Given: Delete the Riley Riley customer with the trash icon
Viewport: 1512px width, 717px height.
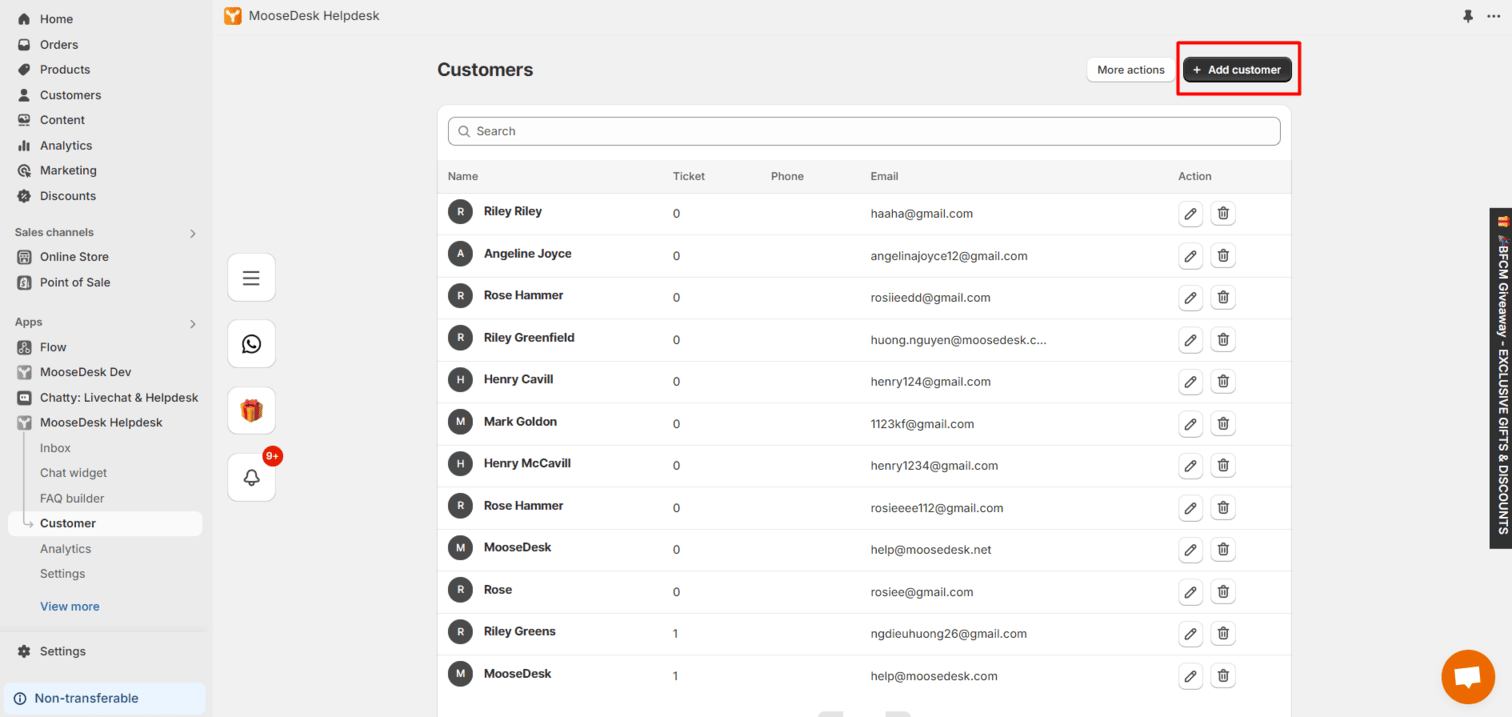Looking at the screenshot, I should (x=1223, y=213).
